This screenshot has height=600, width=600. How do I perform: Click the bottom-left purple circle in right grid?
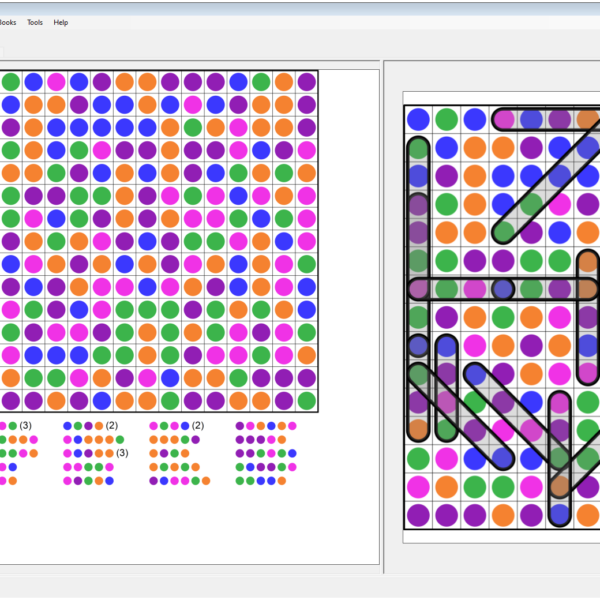(x=418, y=515)
